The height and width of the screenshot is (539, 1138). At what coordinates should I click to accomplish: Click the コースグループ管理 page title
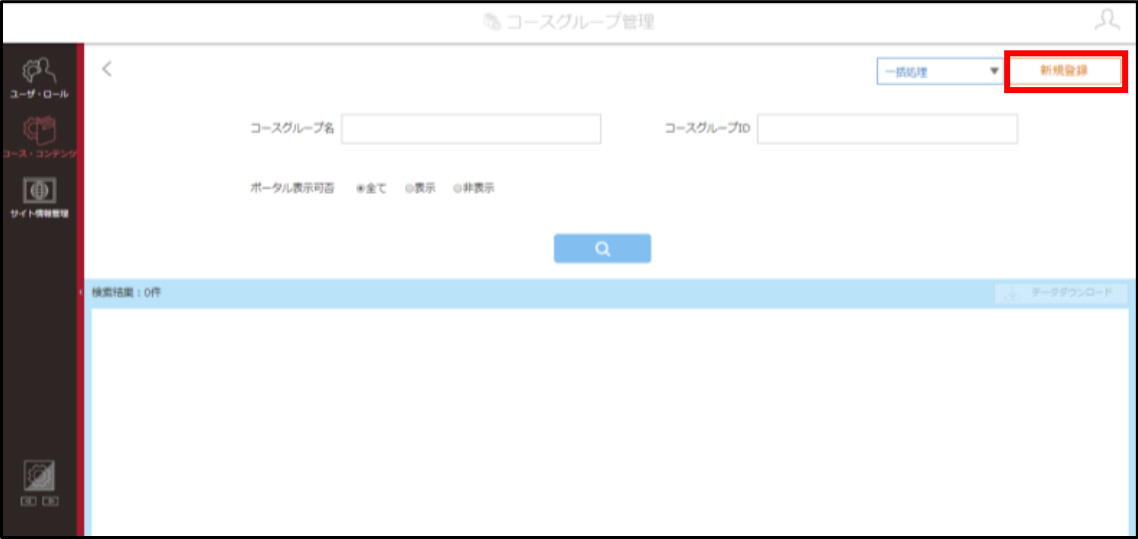(580, 22)
